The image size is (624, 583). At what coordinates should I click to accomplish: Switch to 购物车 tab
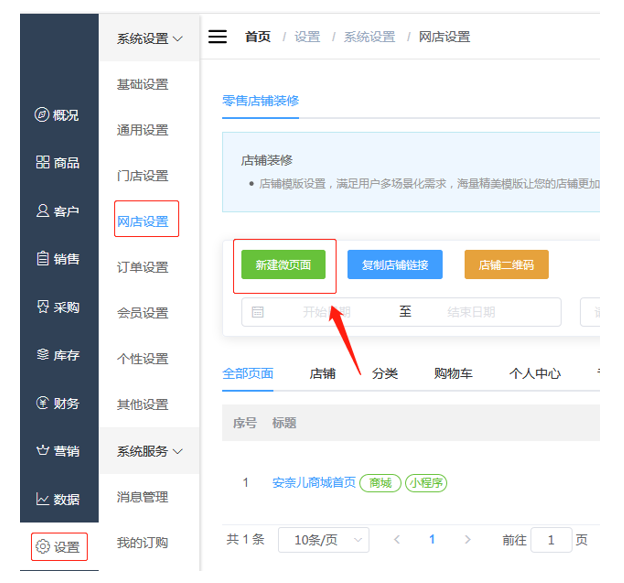pyautogui.click(x=453, y=374)
